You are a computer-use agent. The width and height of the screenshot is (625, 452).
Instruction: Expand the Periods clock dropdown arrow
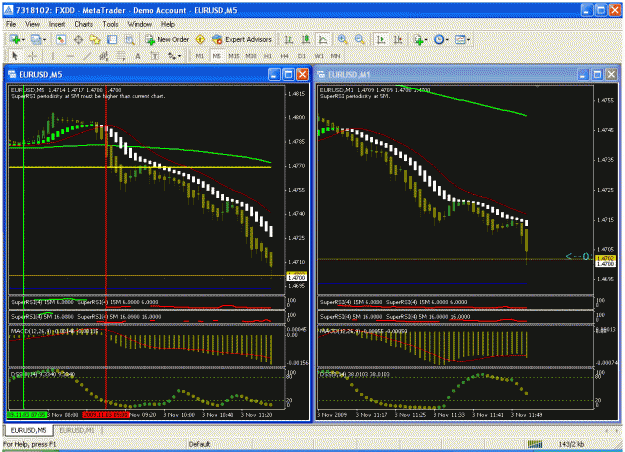[447, 40]
